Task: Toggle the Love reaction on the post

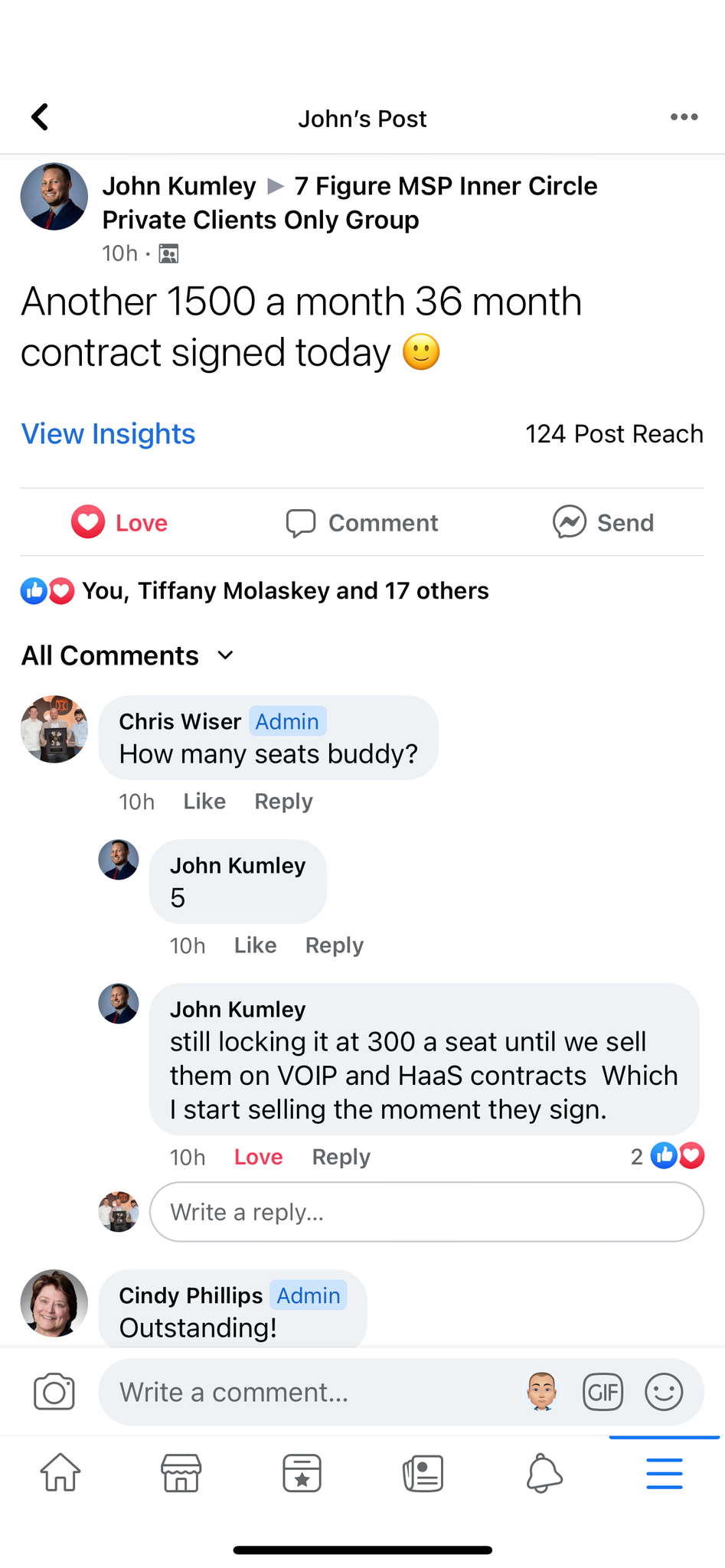Action: click(x=120, y=523)
